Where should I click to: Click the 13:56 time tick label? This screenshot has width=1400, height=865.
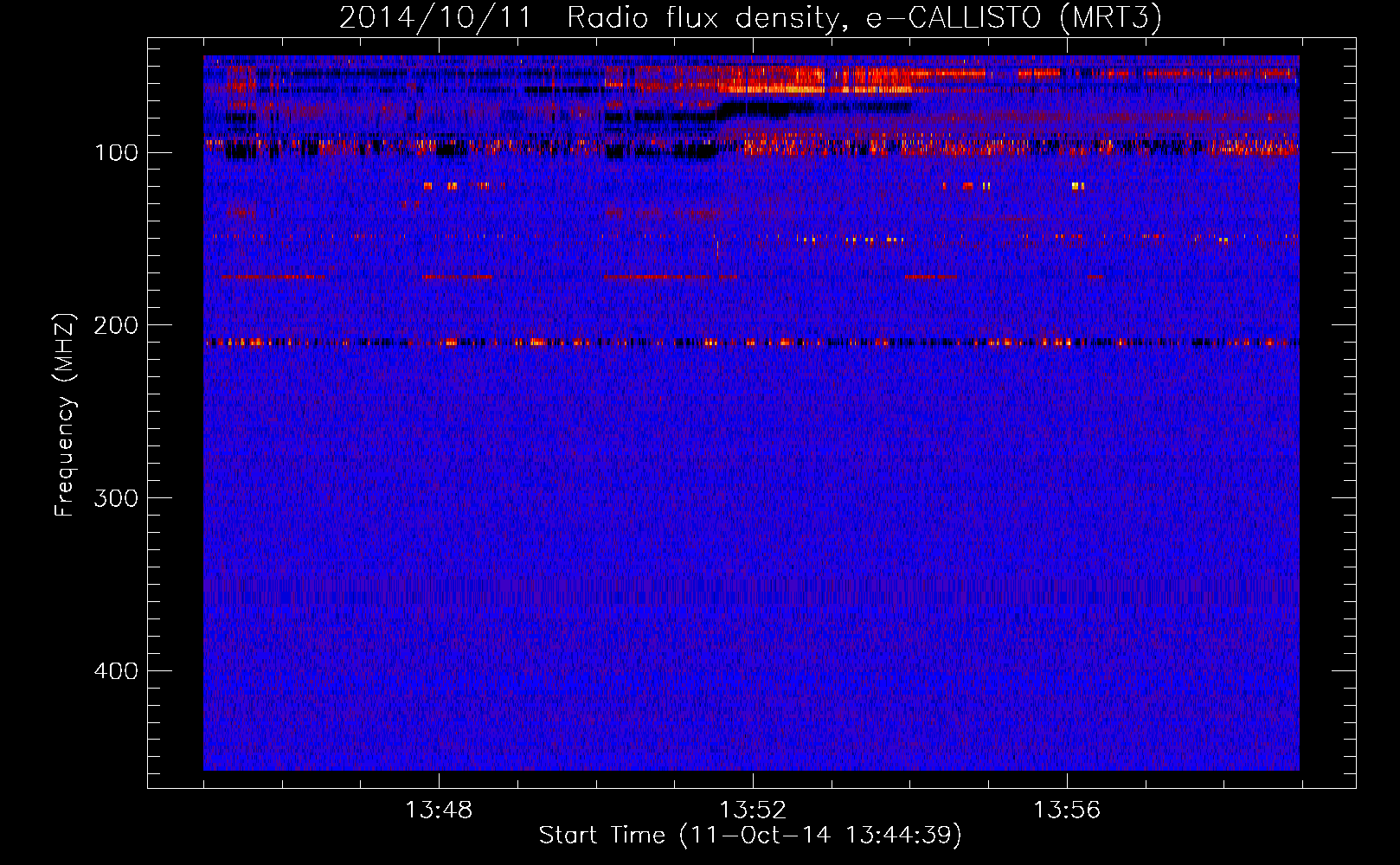point(1067,810)
